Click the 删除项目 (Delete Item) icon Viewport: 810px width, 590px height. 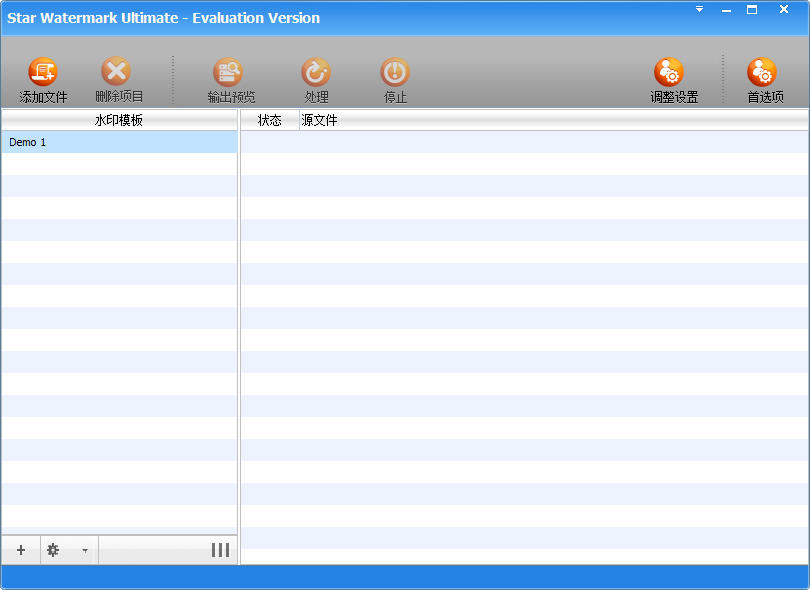pyautogui.click(x=116, y=71)
